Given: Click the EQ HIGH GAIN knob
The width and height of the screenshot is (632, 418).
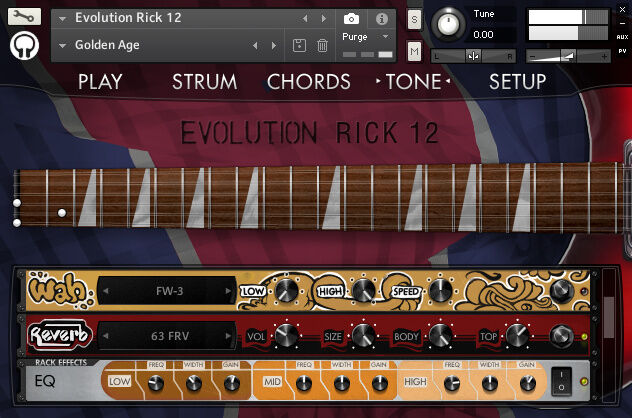Looking at the screenshot, I should (528, 383).
